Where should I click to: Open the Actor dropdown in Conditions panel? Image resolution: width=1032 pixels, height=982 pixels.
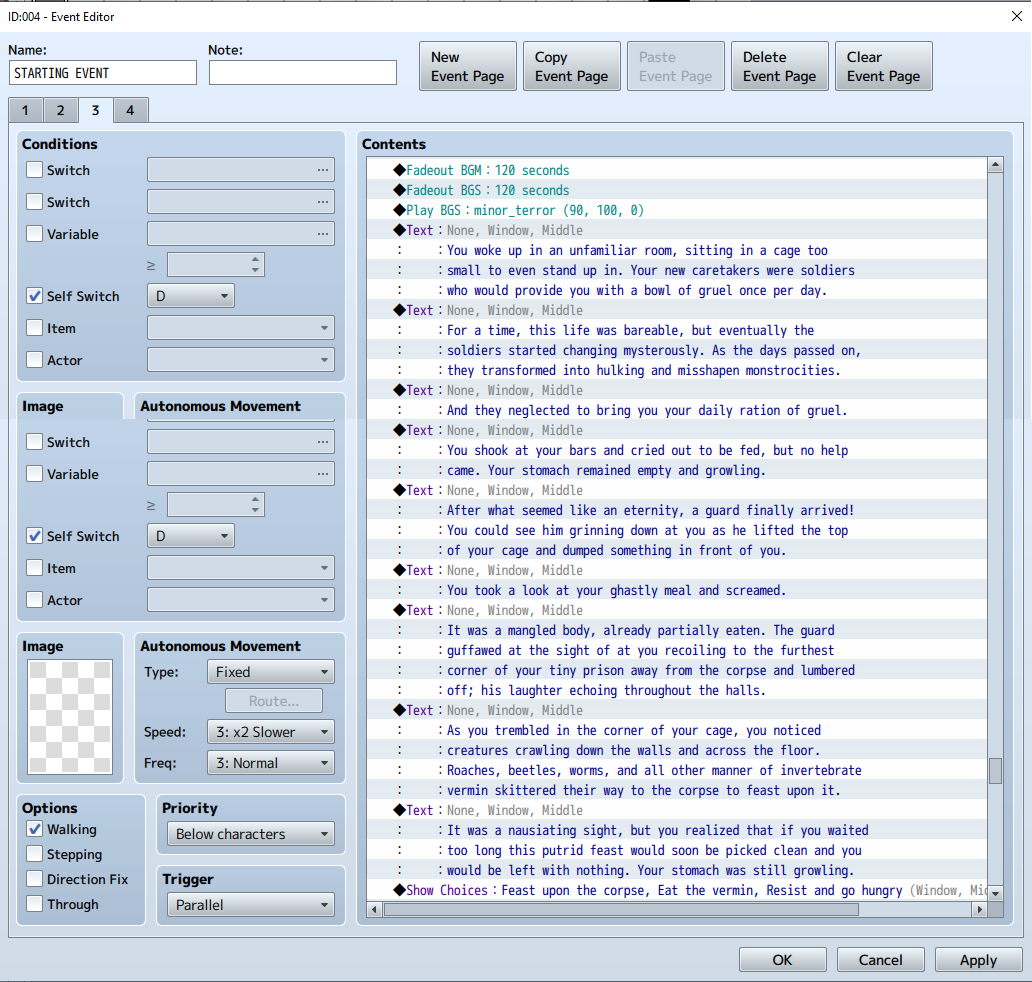tap(241, 360)
